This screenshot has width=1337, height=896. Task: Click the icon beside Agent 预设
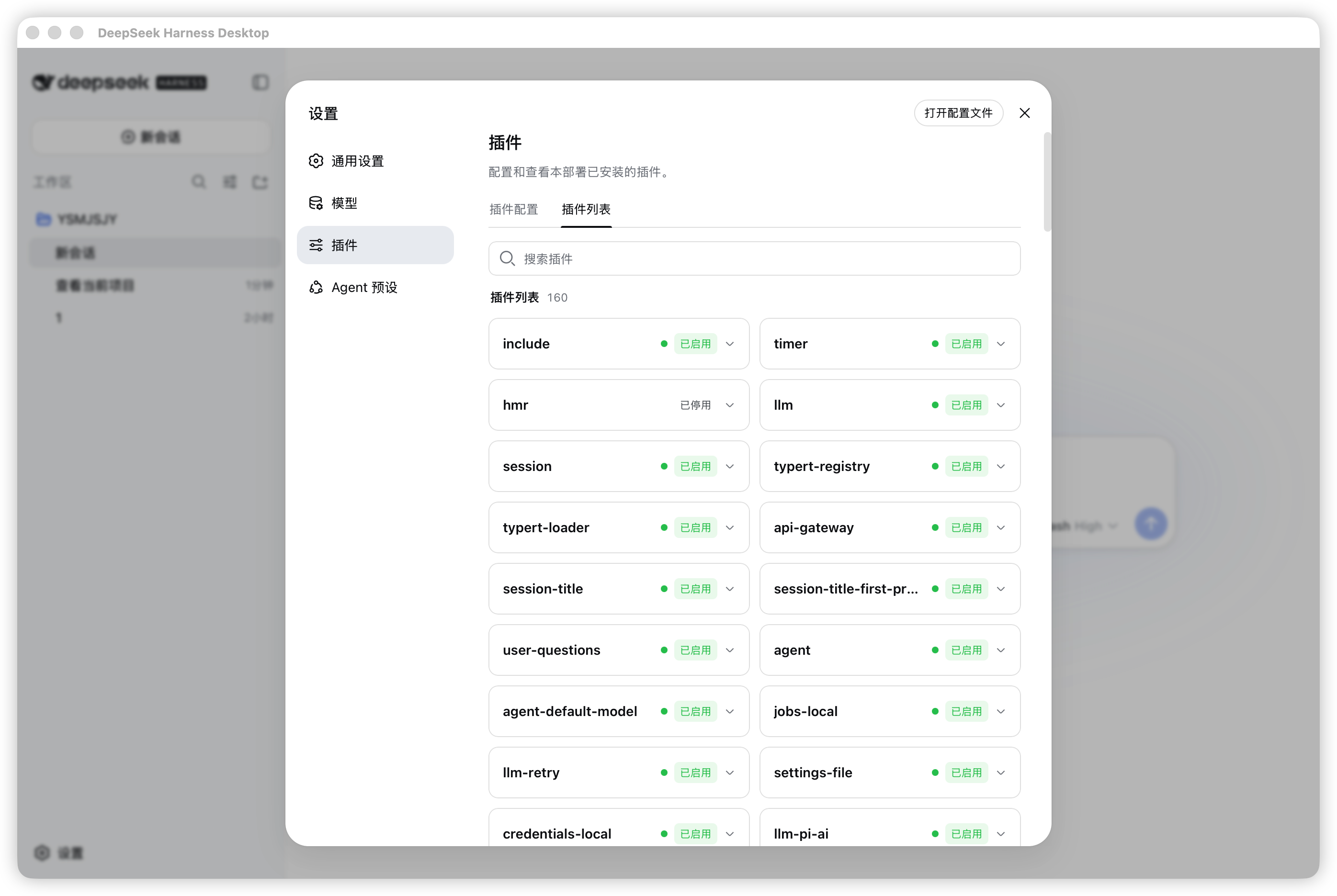click(316, 288)
